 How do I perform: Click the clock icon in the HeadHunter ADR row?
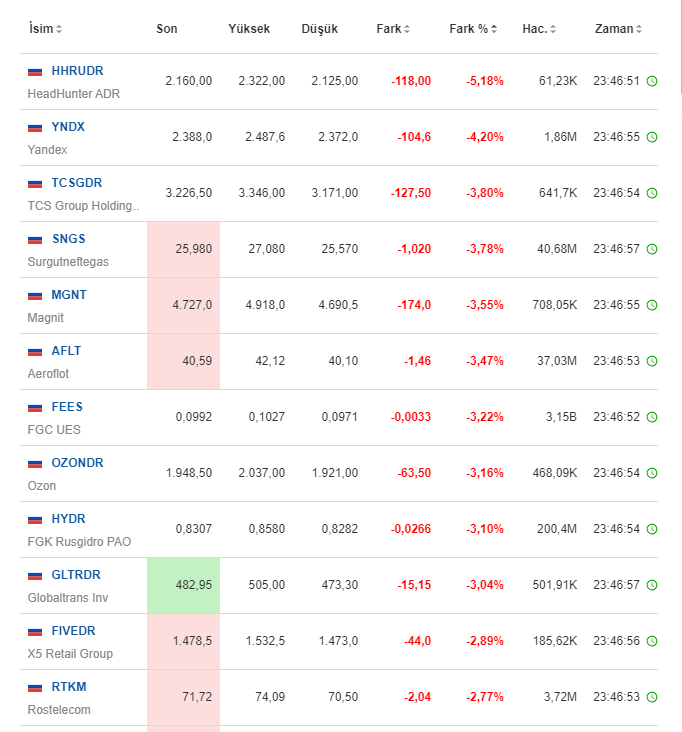(652, 81)
